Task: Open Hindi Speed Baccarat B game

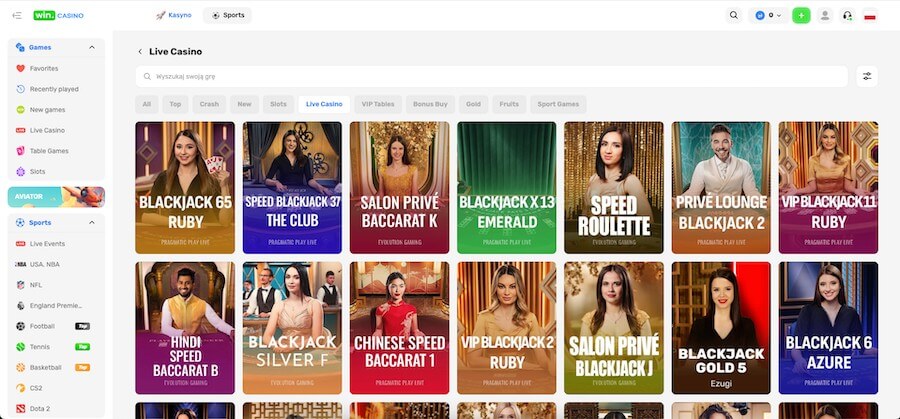Action: pyautogui.click(x=185, y=328)
